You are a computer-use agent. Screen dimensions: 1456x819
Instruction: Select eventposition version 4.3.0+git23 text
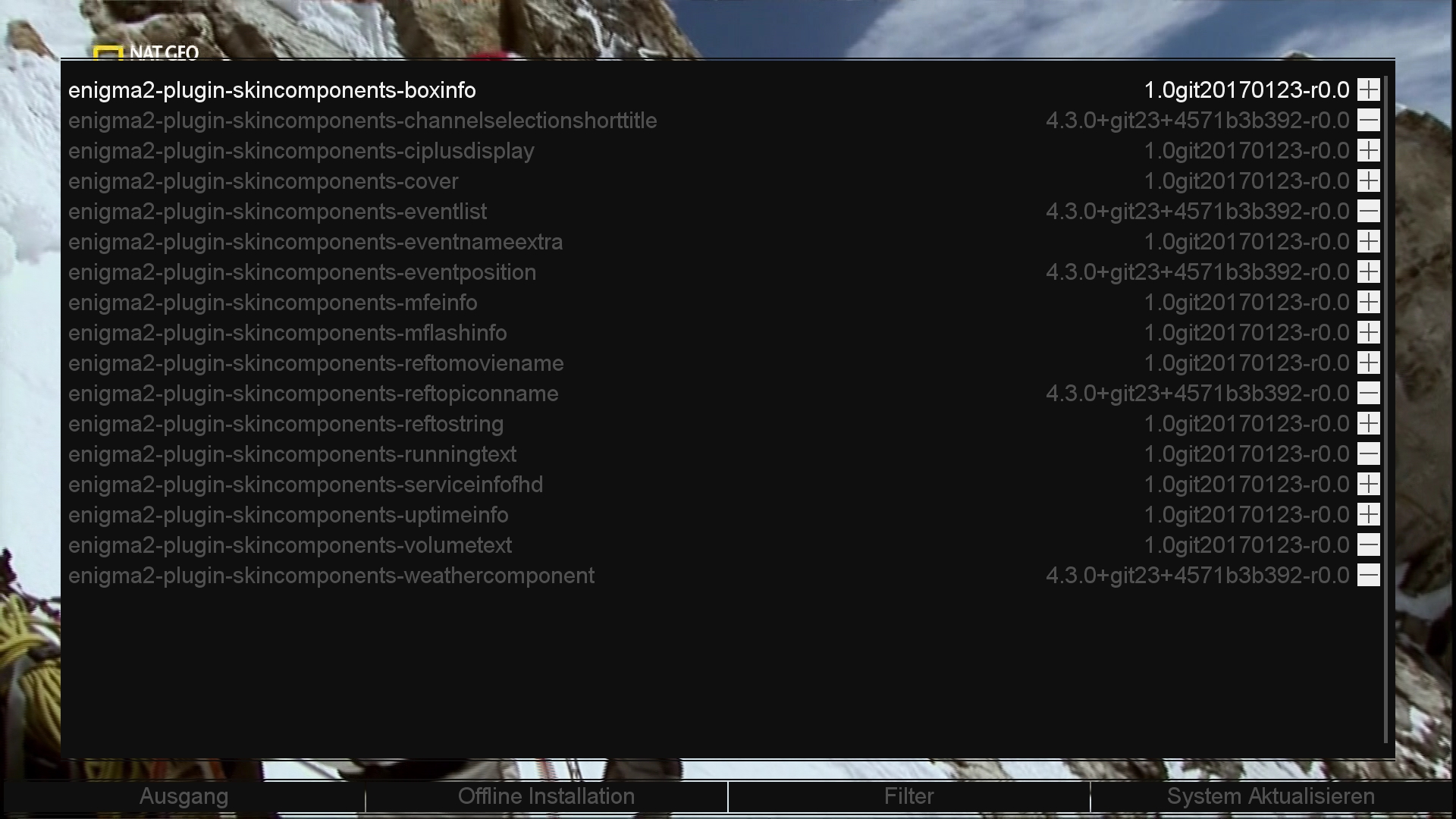tap(1197, 272)
